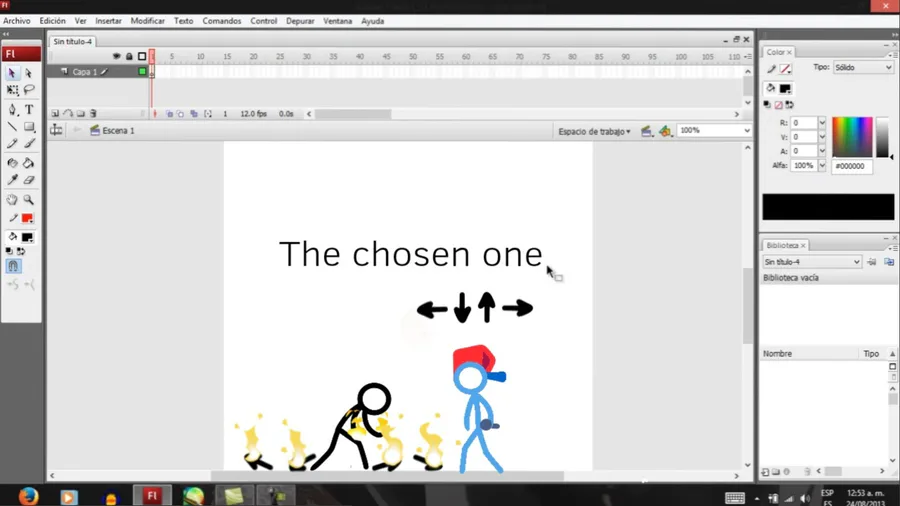Swap colors in the Color panel
This screenshot has width=900, height=506.
(790, 105)
